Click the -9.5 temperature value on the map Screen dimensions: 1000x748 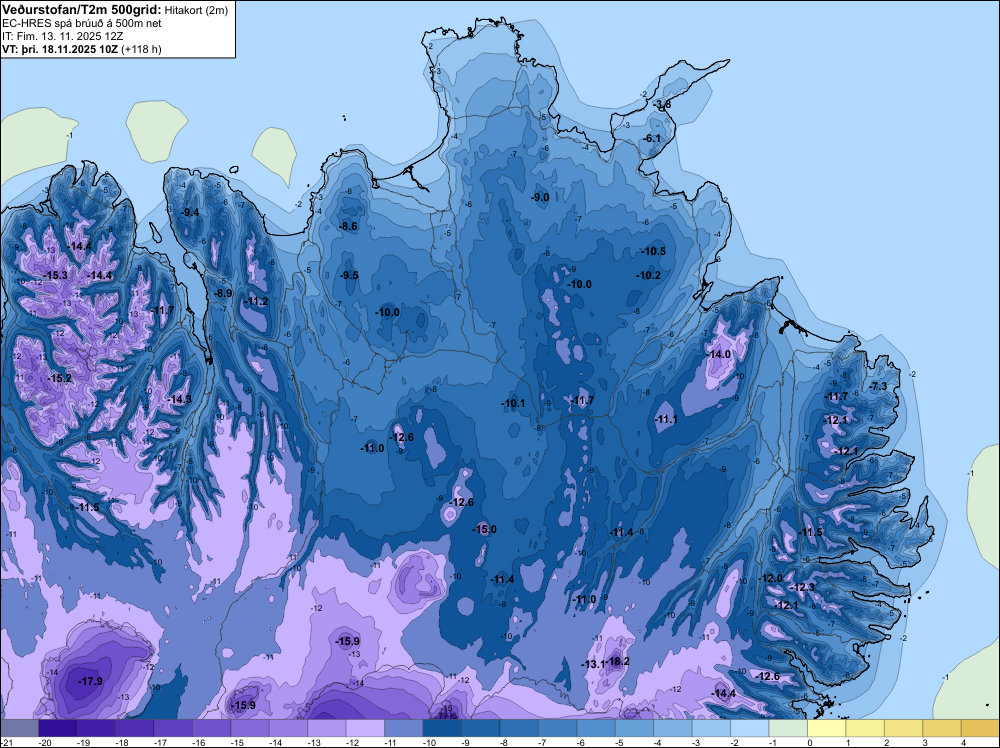coord(348,275)
